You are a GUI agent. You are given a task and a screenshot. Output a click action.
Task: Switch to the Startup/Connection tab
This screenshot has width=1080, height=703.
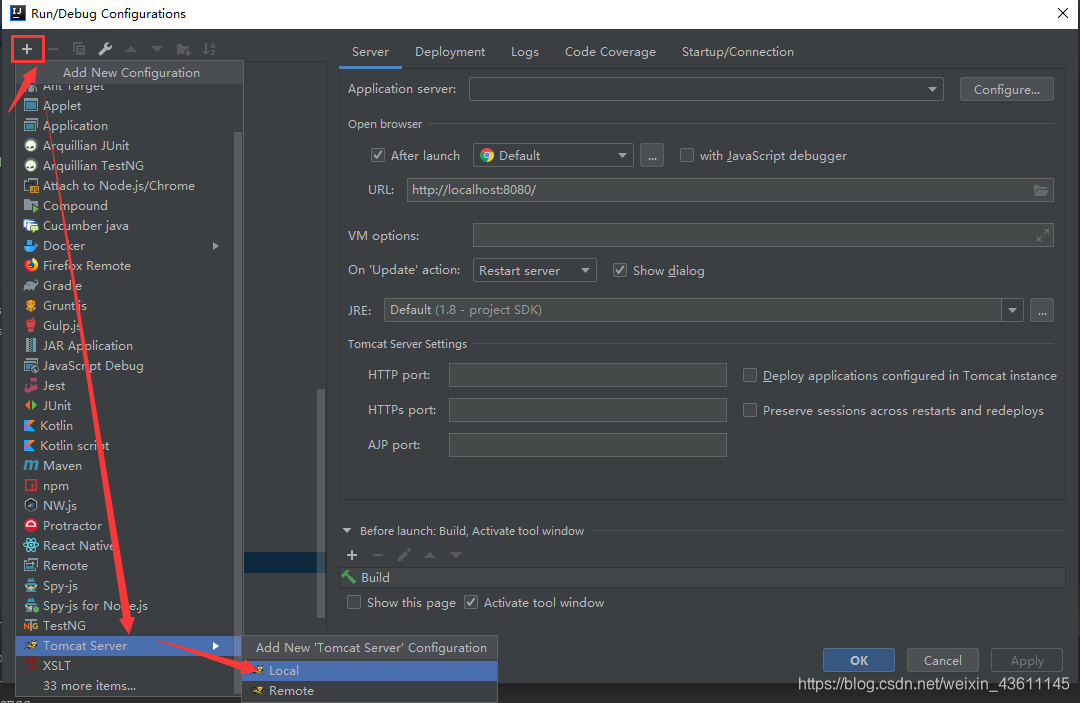(738, 52)
